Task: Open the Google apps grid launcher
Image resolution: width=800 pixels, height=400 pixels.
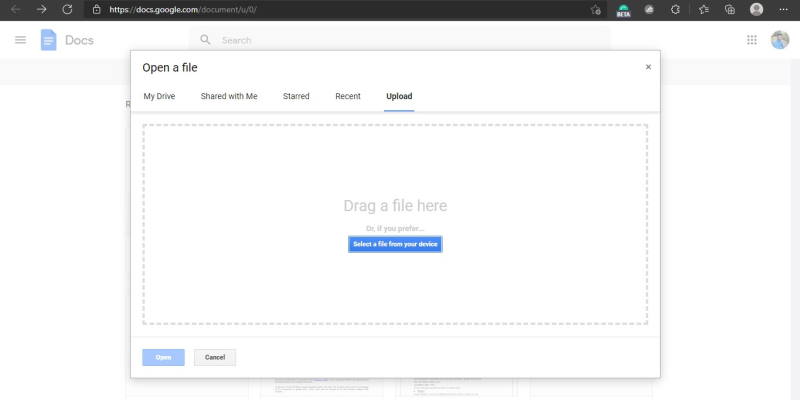Action: point(752,40)
